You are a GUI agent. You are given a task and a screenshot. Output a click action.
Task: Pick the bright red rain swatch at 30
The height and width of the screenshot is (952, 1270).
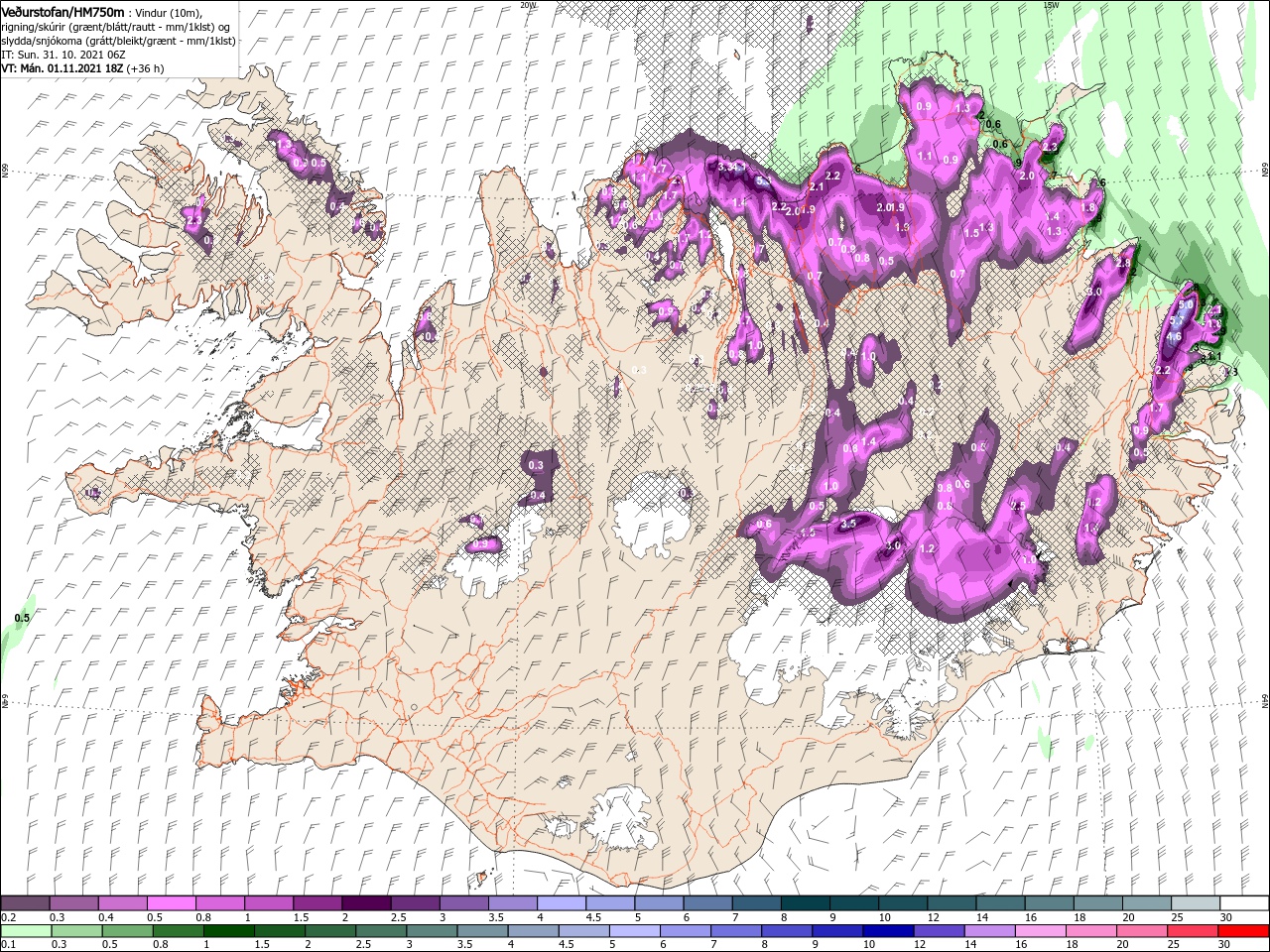[1243, 931]
